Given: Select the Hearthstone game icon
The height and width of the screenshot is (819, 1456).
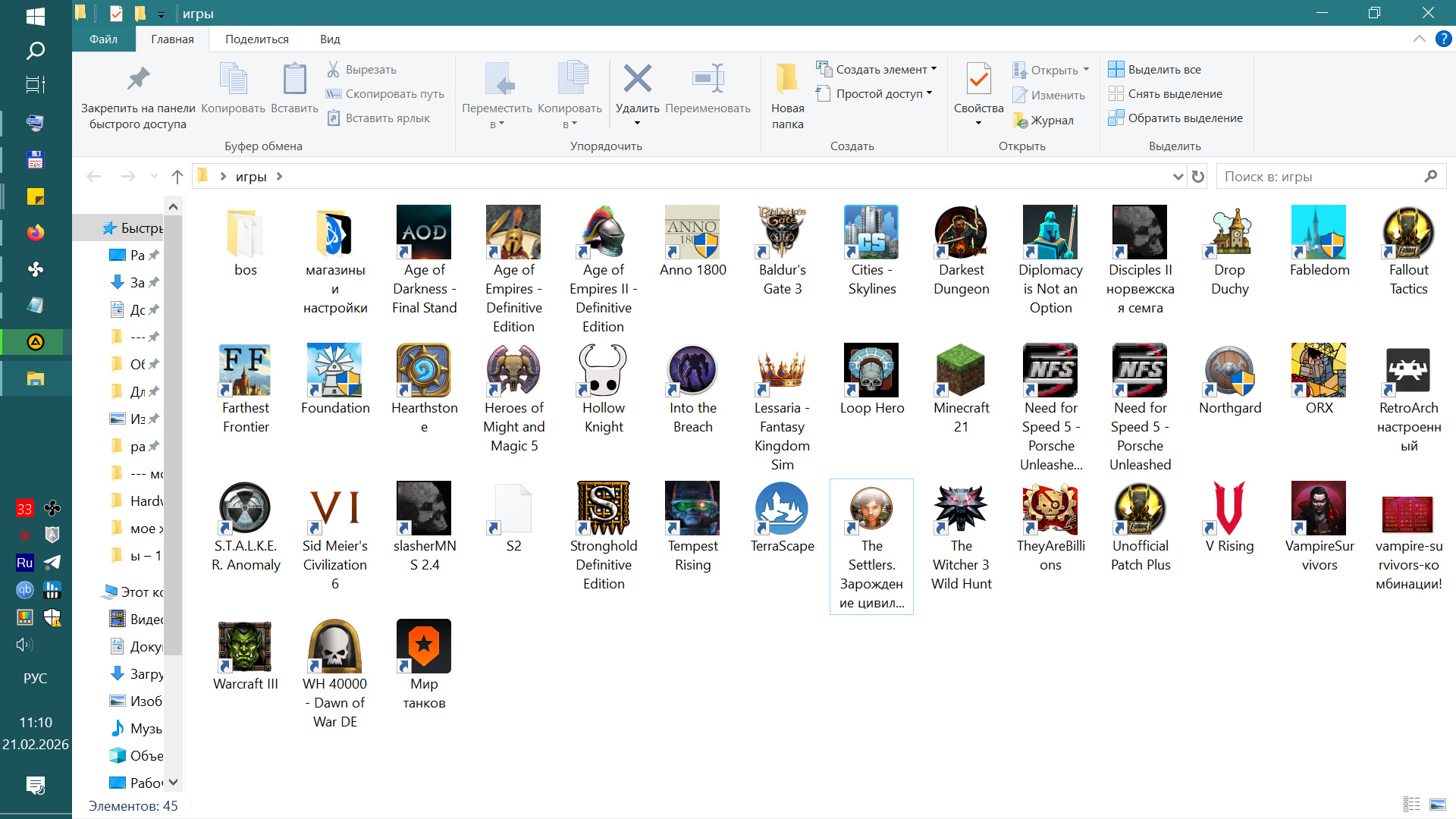Looking at the screenshot, I should click(x=424, y=370).
